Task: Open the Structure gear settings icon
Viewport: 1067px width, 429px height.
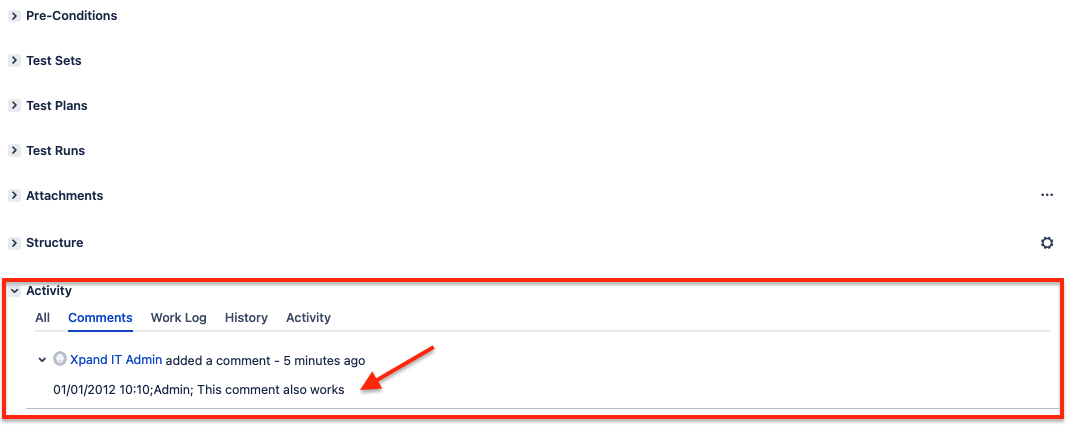Action: point(1047,242)
